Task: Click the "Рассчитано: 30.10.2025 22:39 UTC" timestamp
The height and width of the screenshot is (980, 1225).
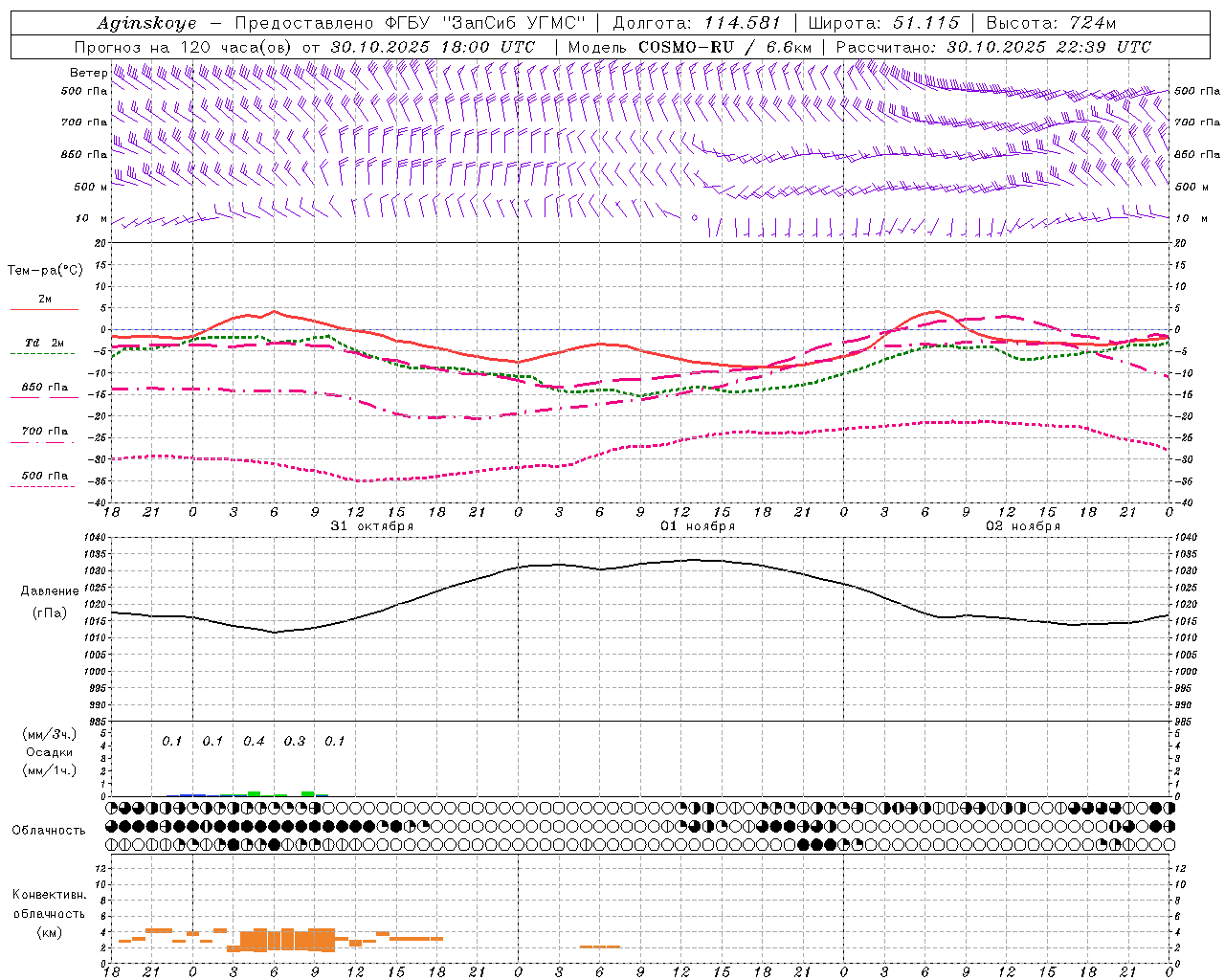Action: pos(993,47)
